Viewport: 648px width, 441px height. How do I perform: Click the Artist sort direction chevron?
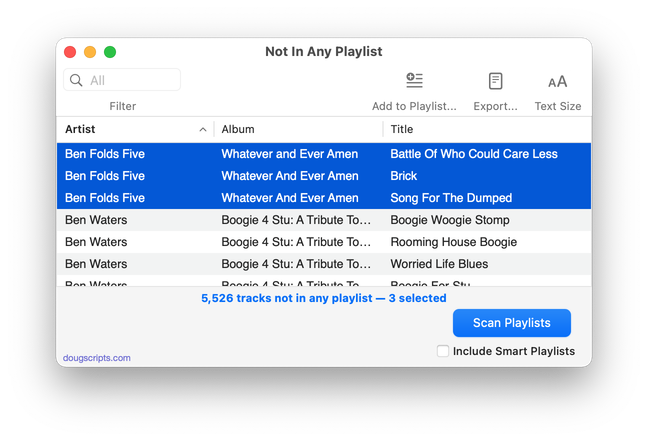point(202,130)
